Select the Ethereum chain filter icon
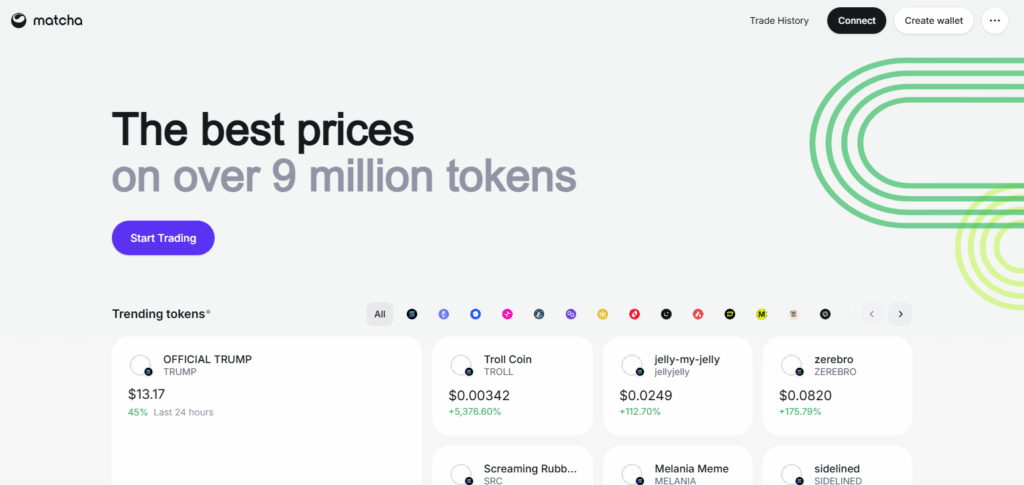 point(443,314)
